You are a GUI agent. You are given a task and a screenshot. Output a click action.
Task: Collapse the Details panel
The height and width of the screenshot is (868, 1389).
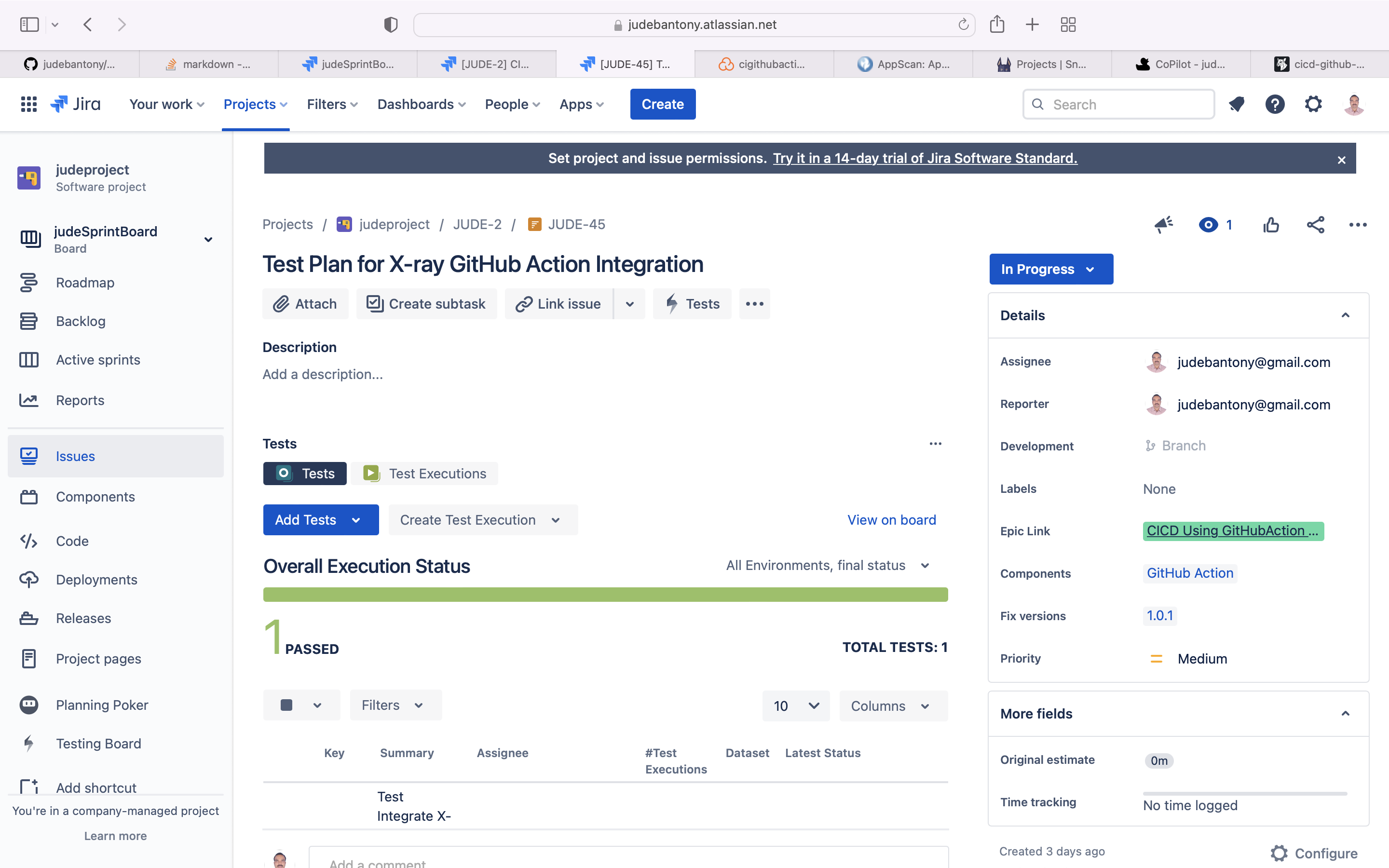(1345, 315)
